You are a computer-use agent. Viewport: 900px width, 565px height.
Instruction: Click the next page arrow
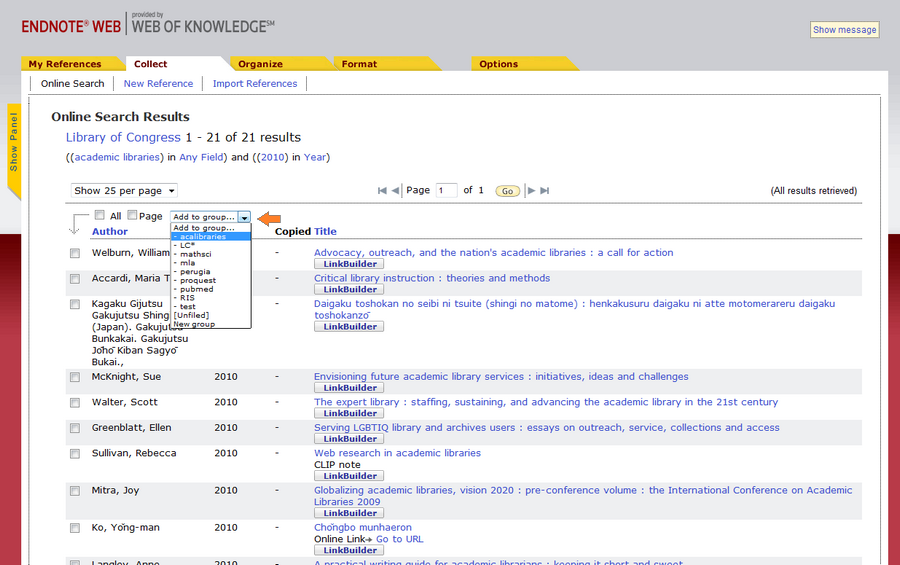click(x=532, y=190)
